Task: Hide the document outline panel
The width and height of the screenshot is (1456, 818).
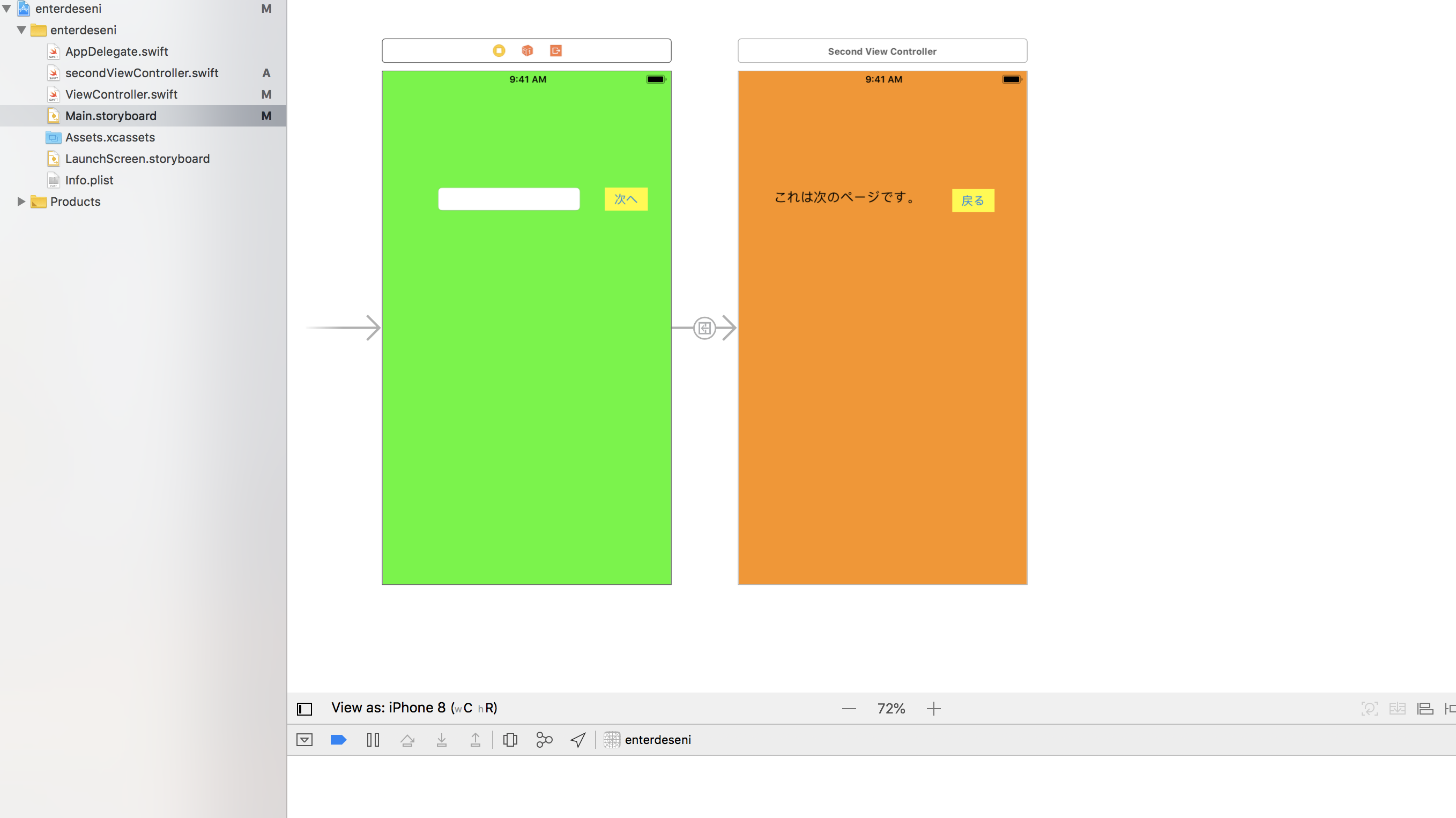Action: tap(304, 708)
